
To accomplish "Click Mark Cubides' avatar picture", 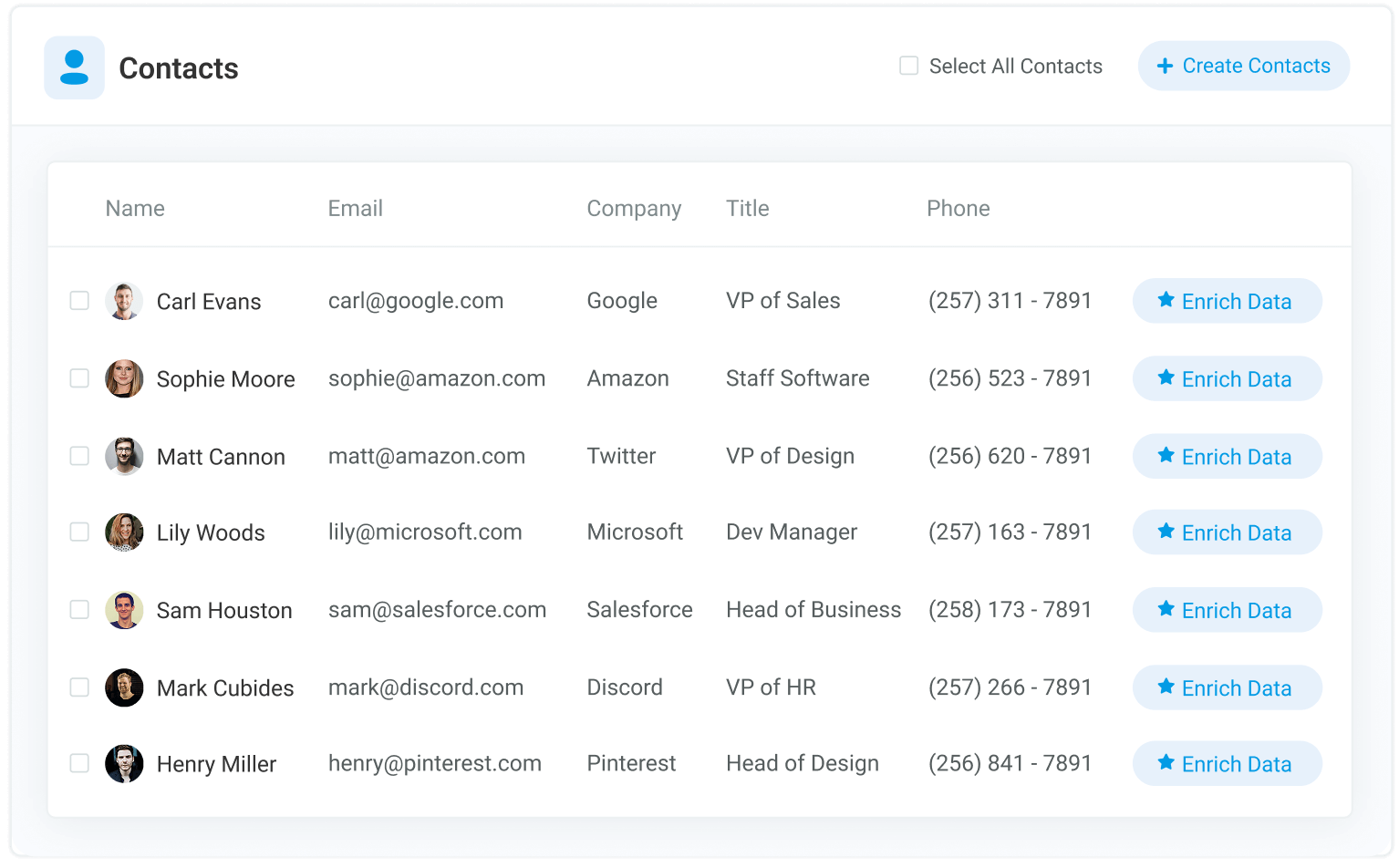I will [x=124, y=687].
